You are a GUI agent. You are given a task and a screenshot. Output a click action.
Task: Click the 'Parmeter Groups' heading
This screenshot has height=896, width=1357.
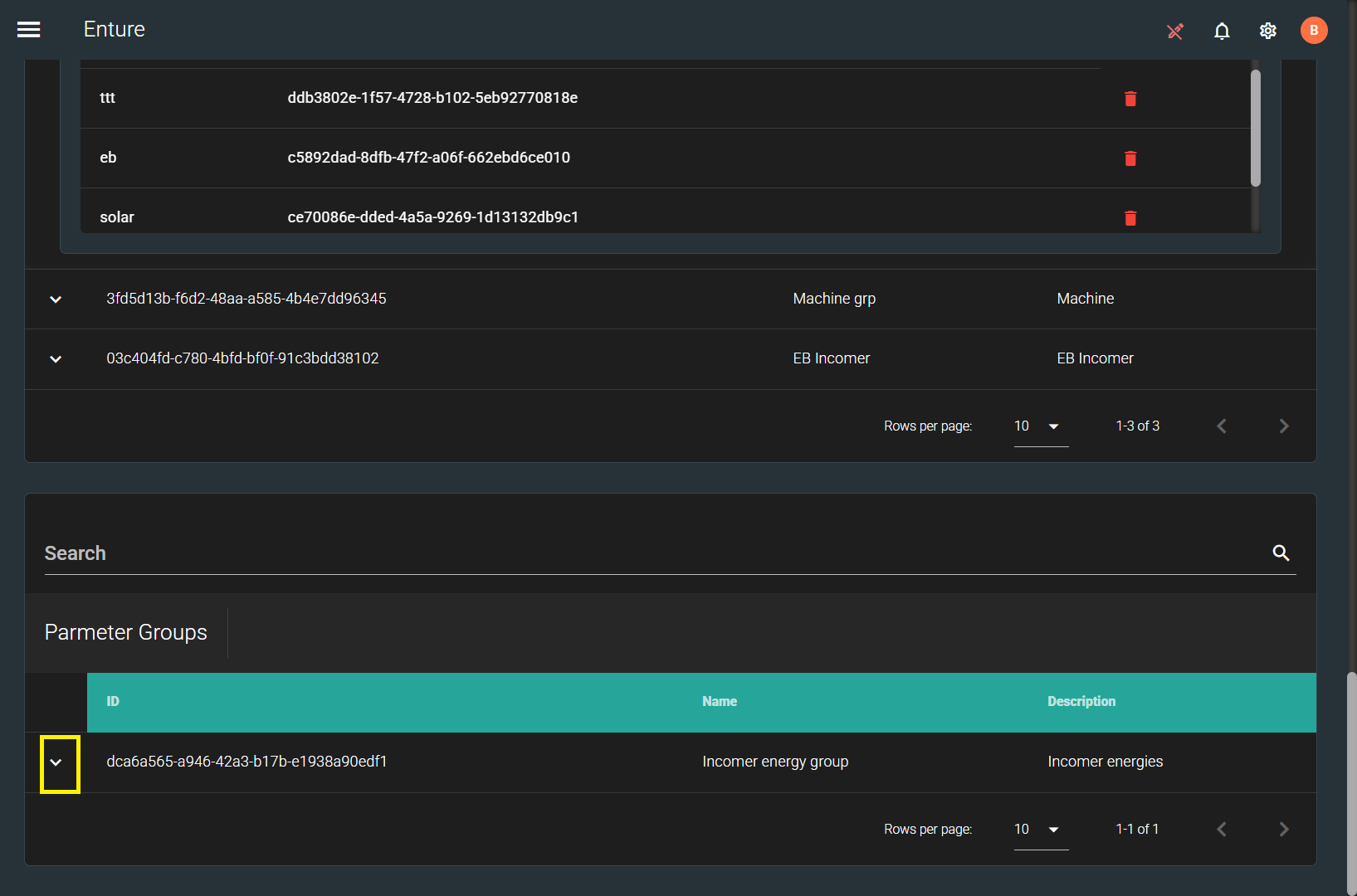pyautogui.click(x=126, y=632)
